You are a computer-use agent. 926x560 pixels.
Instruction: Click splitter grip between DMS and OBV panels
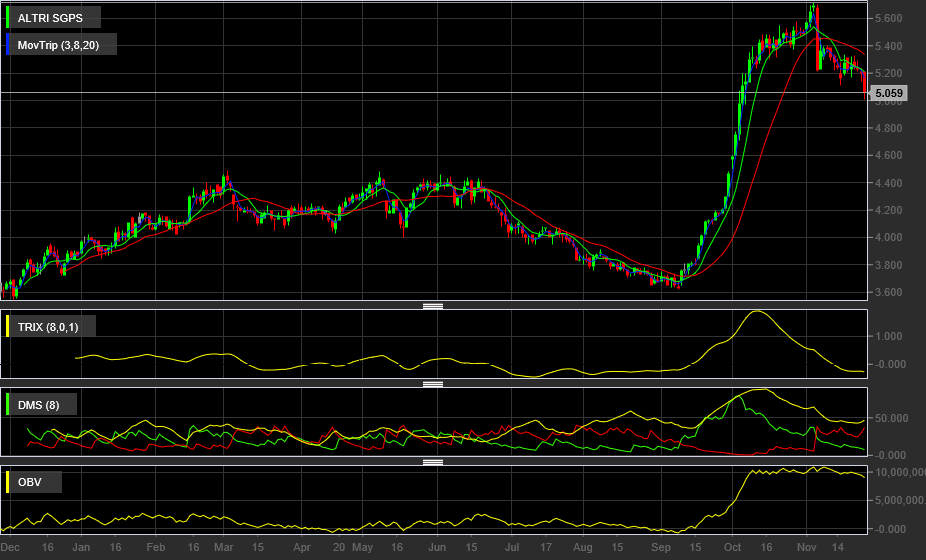click(433, 462)
